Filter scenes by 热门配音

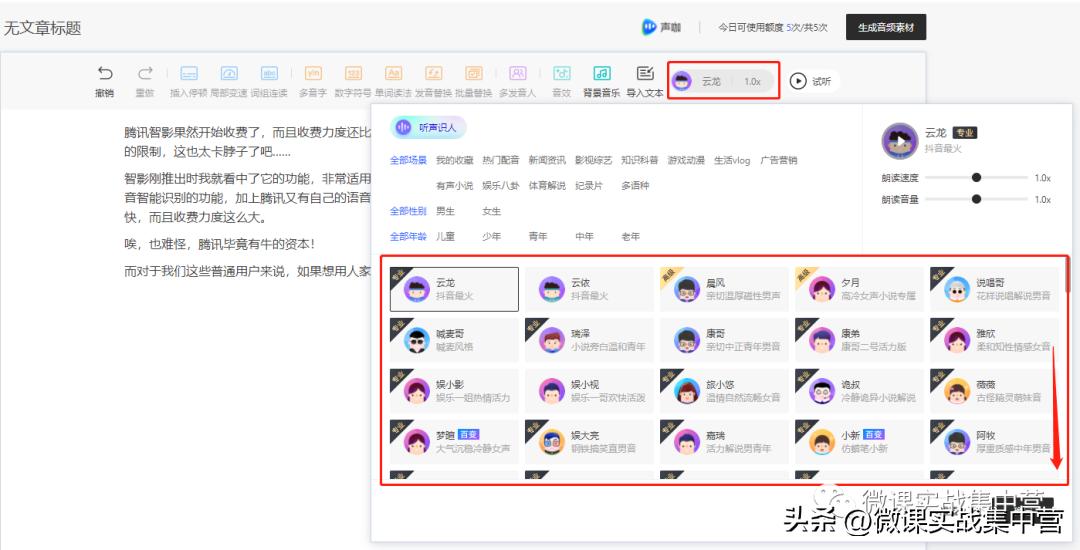(x=501, y=160)
